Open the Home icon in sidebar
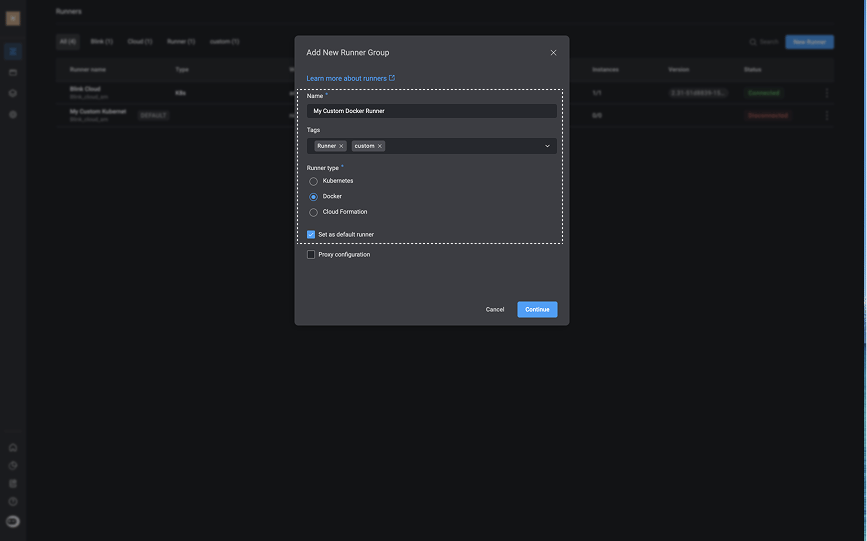 (x=13, y=448)
